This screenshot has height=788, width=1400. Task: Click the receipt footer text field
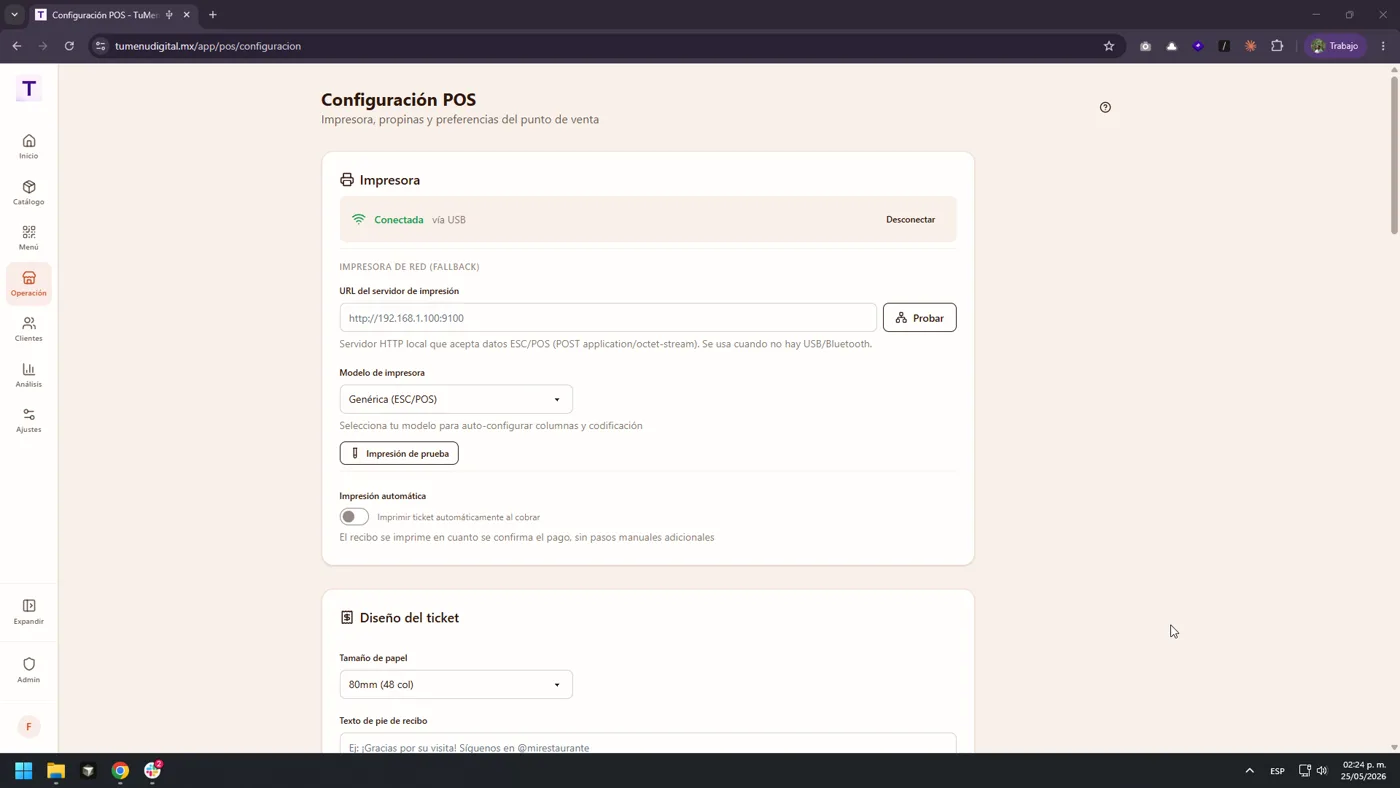pos(648,744)
